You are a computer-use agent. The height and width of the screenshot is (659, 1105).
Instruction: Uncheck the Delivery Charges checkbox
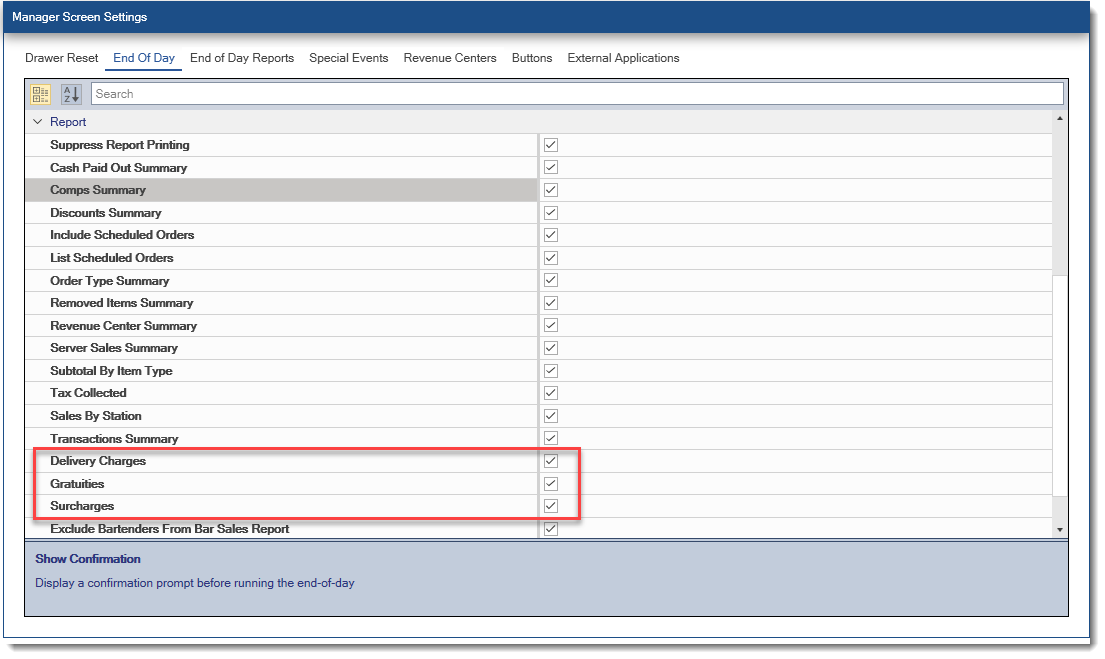tap(551, 461)
